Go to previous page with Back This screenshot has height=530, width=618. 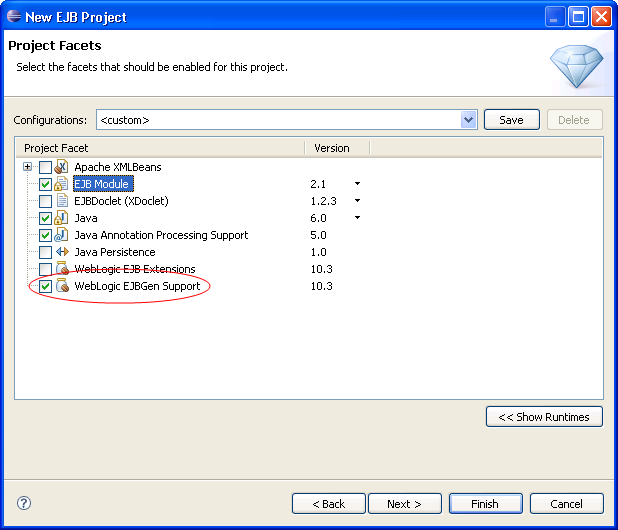329,504
